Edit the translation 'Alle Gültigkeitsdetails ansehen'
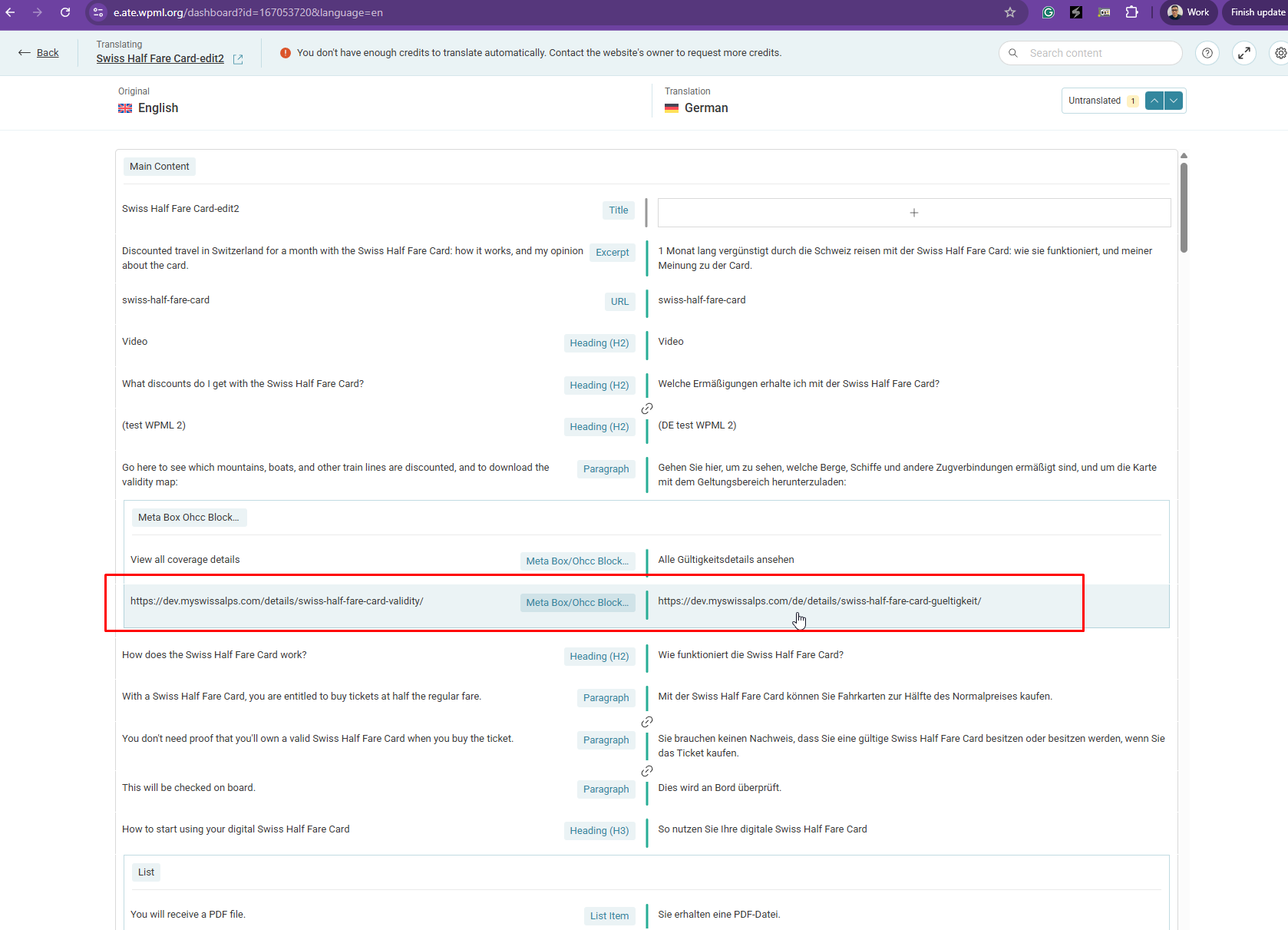 tap(726, 560)
